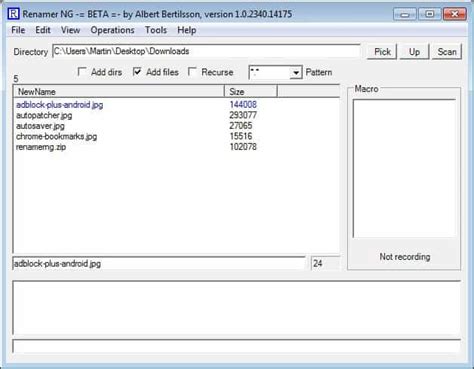The image size is (474, 369).
Task: Select autopatcher.jpg in the file list
Action: (44, 115)
